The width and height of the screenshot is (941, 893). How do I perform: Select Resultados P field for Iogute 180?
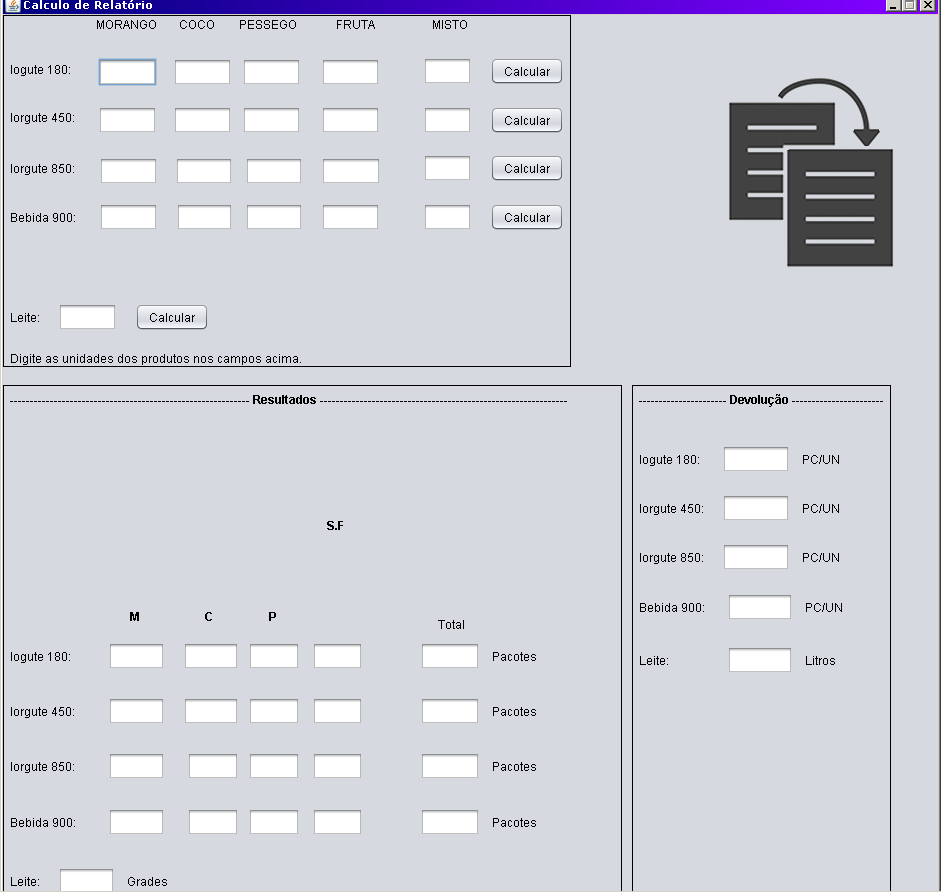click(x=274, y=657)
